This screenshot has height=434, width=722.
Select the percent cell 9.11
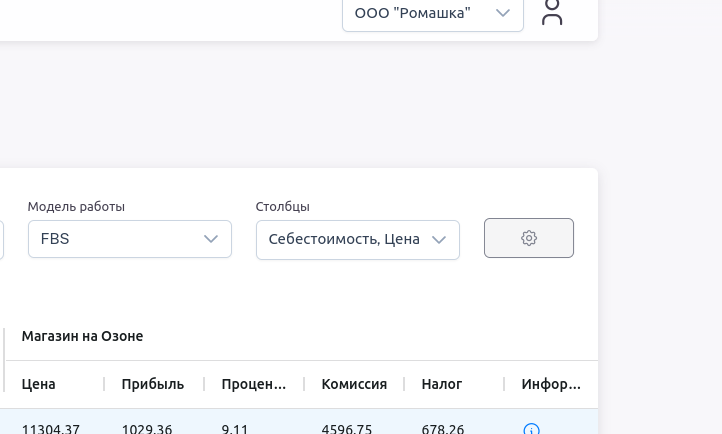(234, 429)
